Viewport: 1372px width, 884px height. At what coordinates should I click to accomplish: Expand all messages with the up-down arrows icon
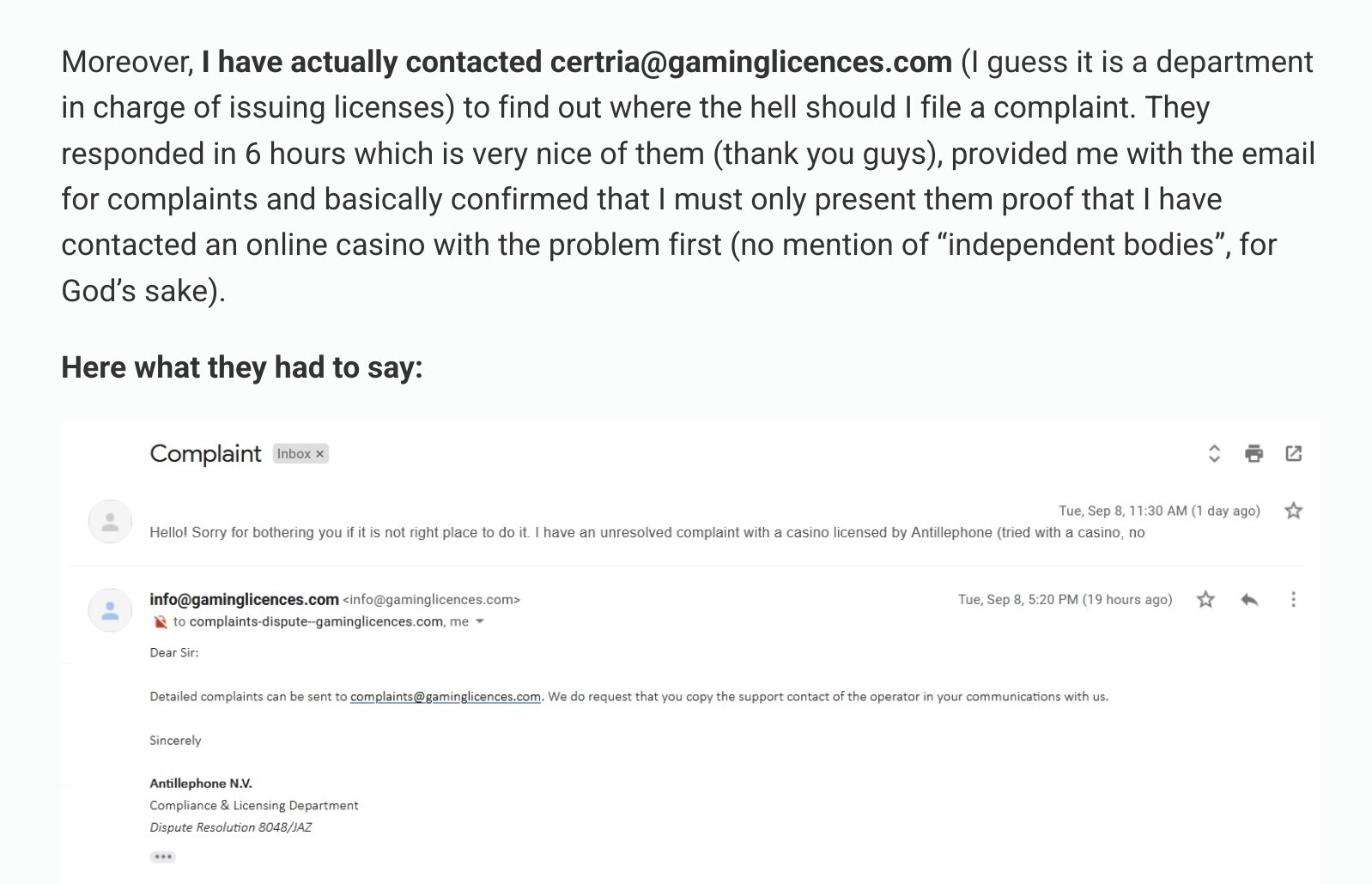[1214, 453]
